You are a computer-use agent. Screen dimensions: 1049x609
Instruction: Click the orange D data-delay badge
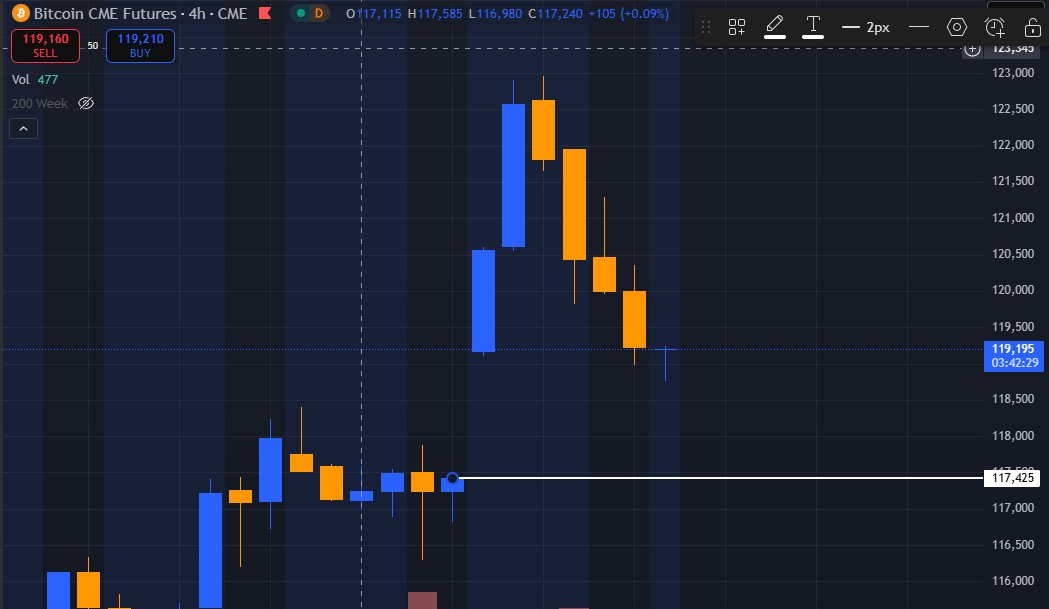tap(318, 13)
